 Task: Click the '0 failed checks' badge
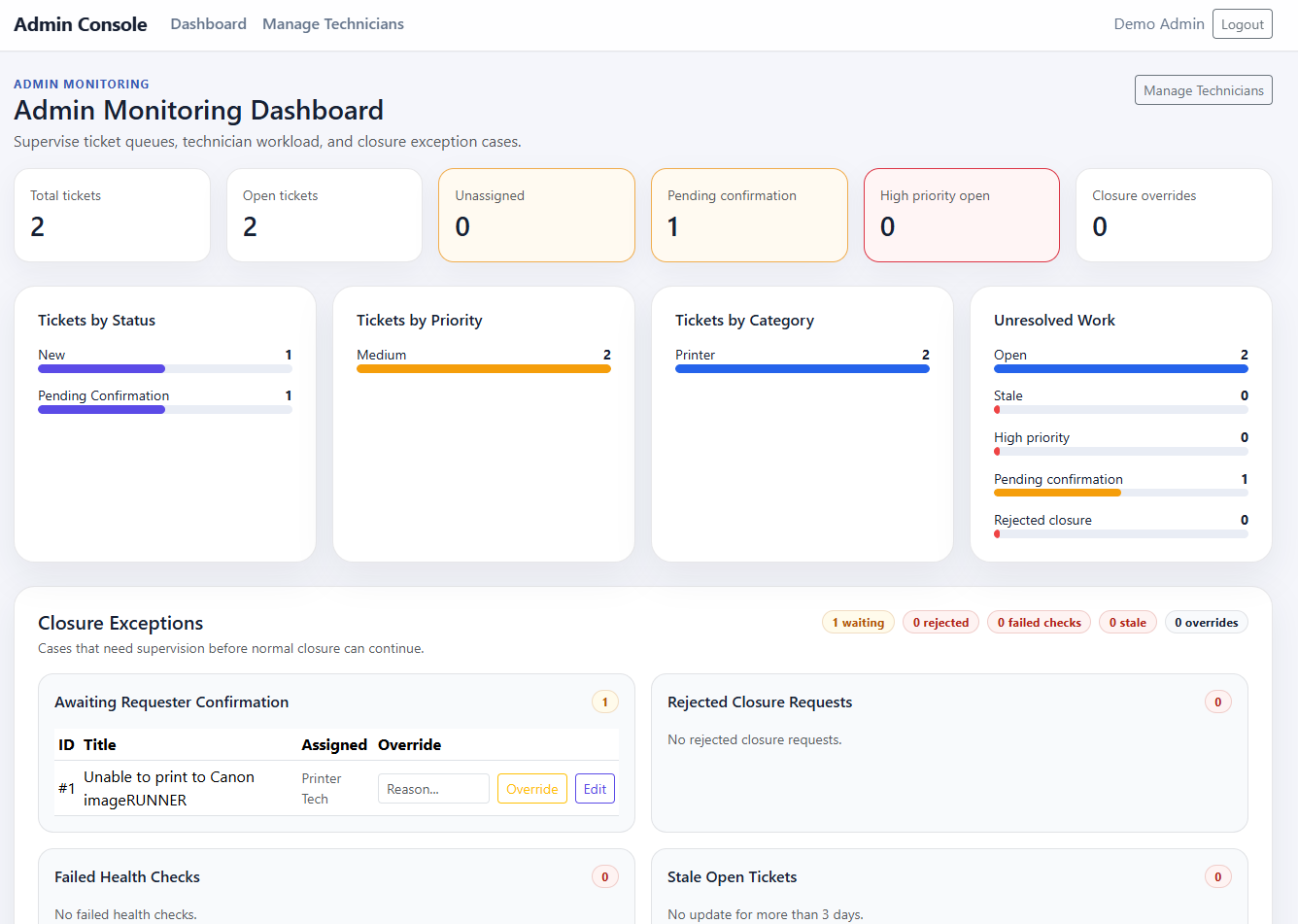click(x=1040, y=623)
